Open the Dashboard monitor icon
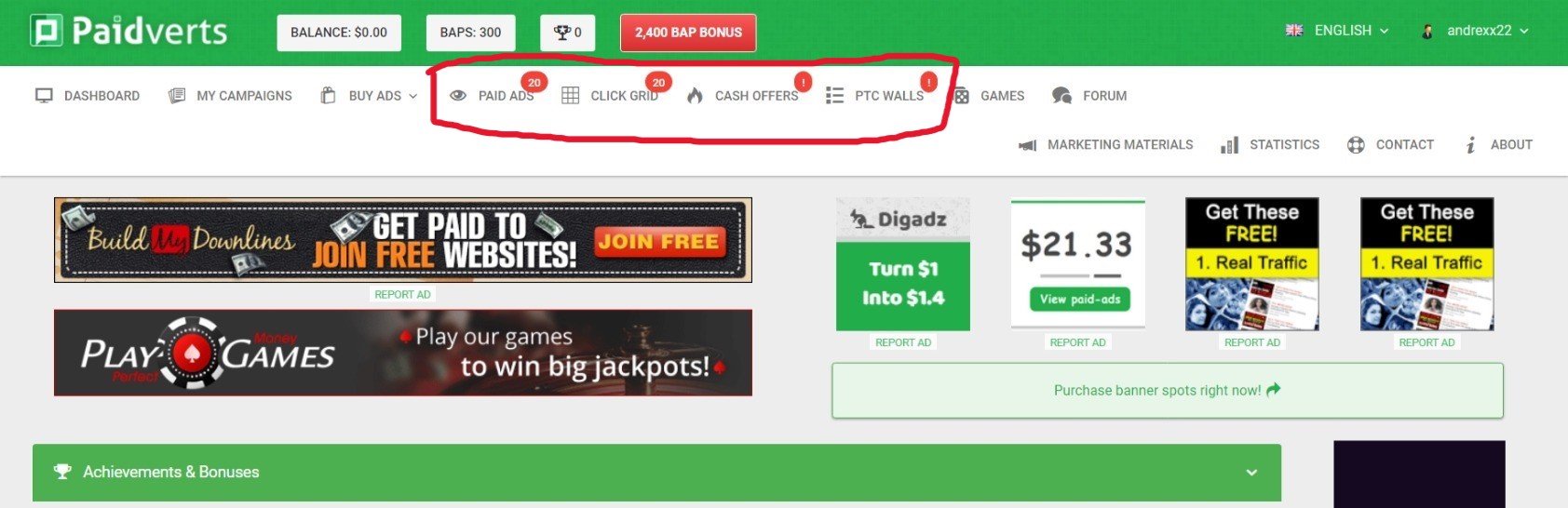 [x=44, y=96]
